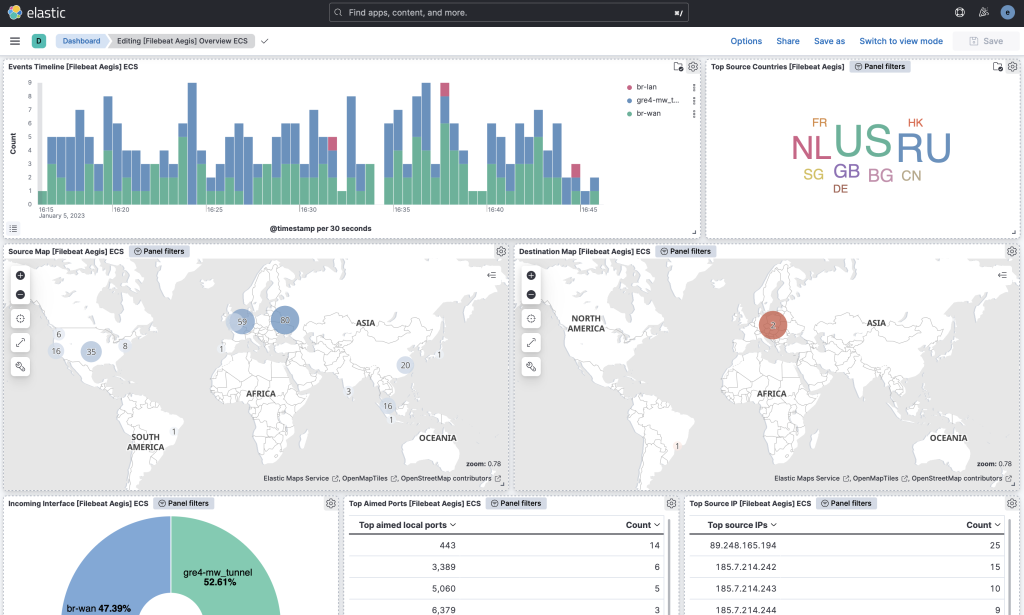Zoom out on the Destination Map
Image resolution: width=1024 pixels, height=615 pixels.
point(531,294)
